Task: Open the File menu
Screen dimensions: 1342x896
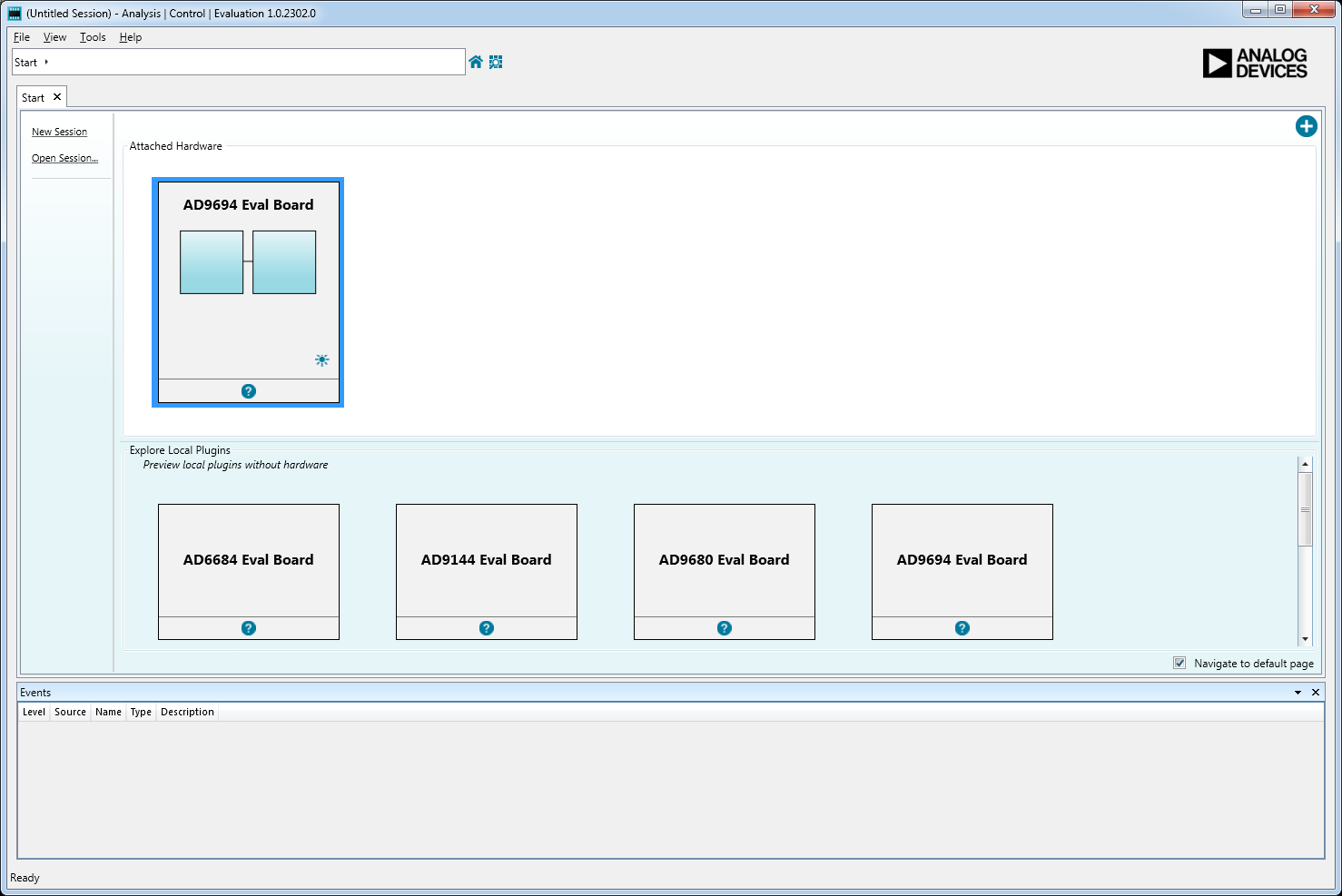Action: [22, 37]
